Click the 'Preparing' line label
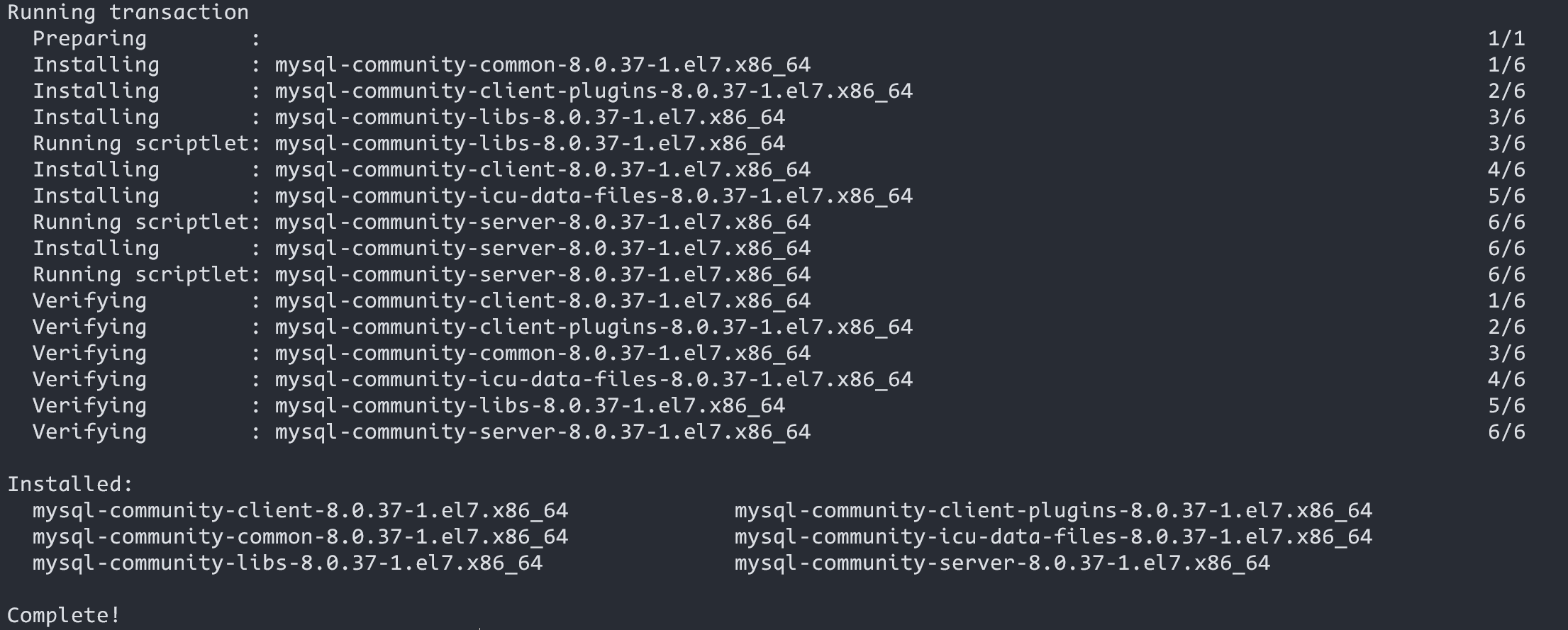The image size is (1568, 630). click(x=89, y=39)
